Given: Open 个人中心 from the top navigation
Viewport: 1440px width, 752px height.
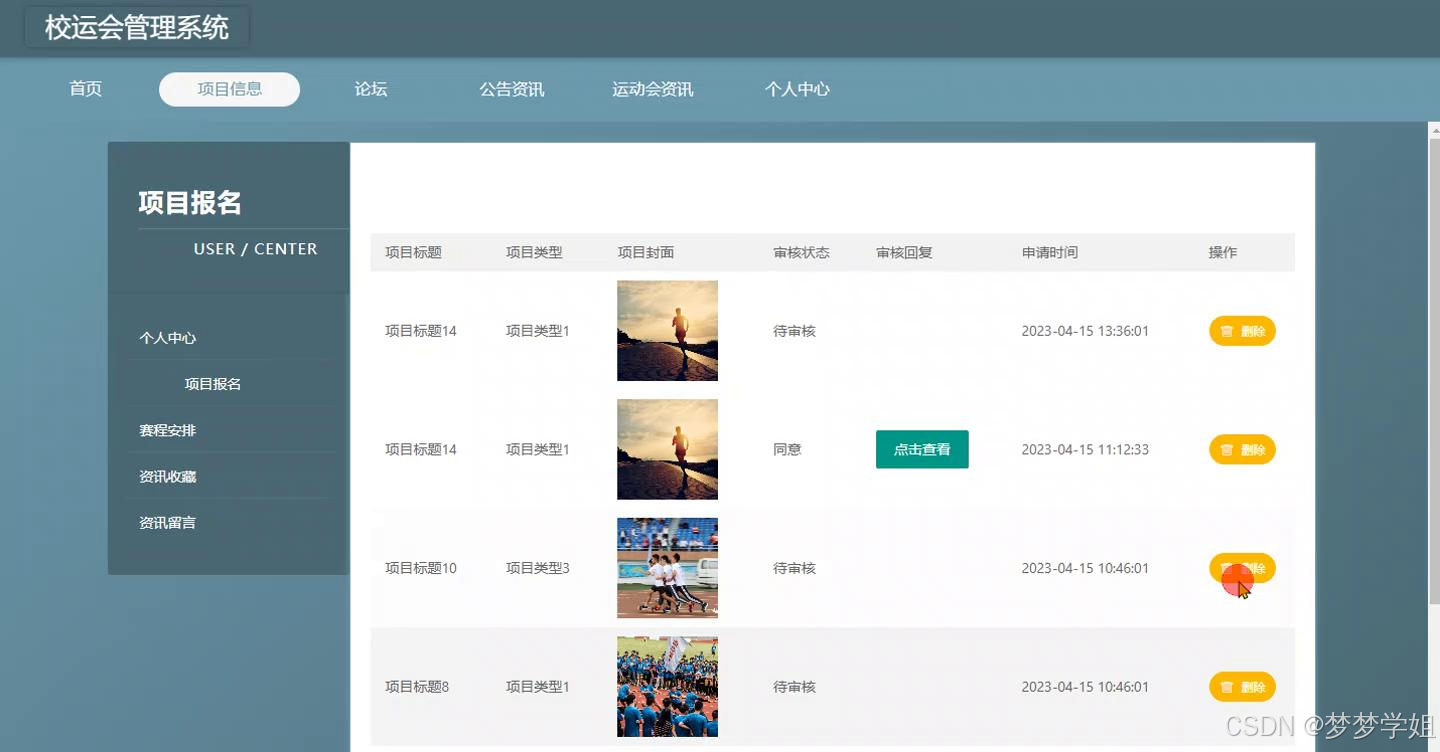Looking at the screenshot, I should pyautogui.click(x=797, y=89).
